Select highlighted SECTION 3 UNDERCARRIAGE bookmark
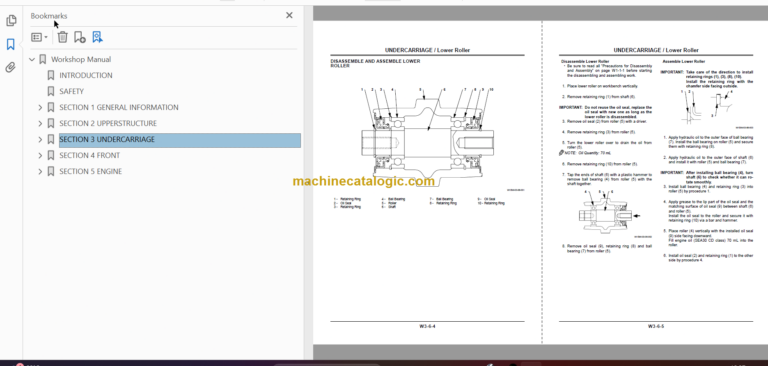This screenshot has height=366, width=768. [x=180, y=140]
